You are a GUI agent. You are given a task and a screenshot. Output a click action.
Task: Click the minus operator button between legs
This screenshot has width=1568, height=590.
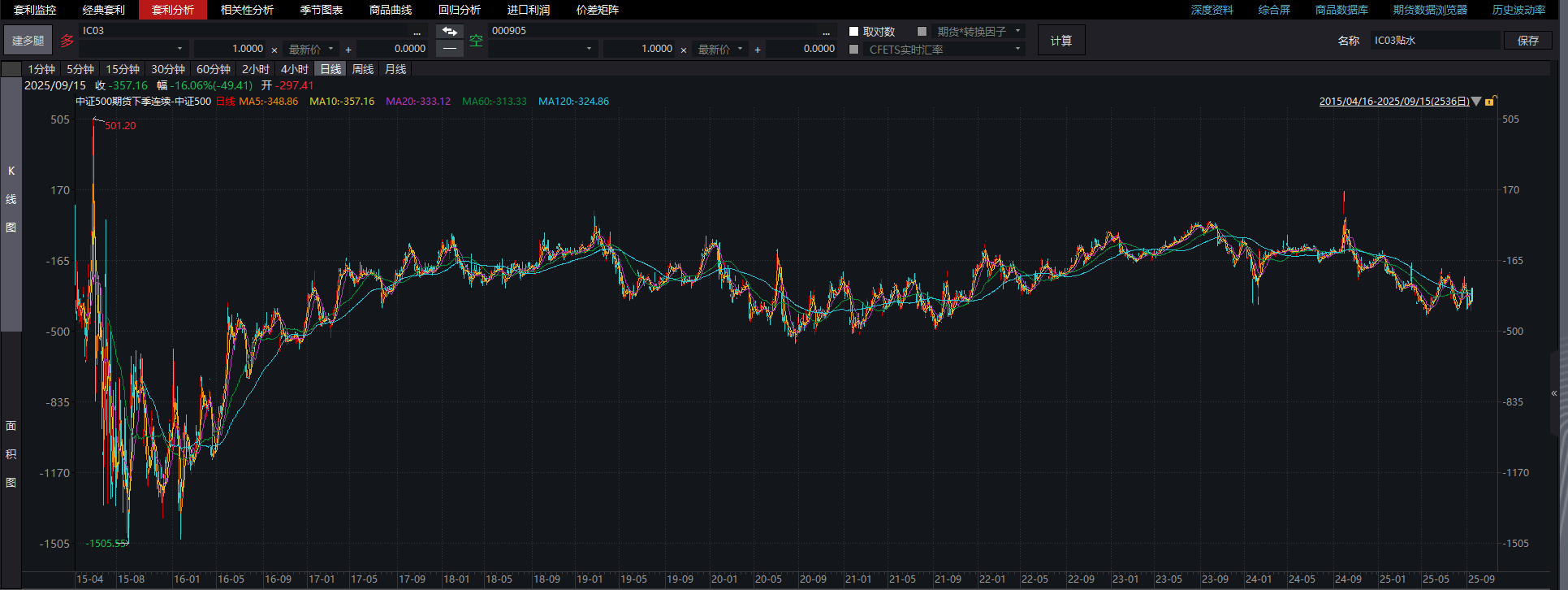449,49
